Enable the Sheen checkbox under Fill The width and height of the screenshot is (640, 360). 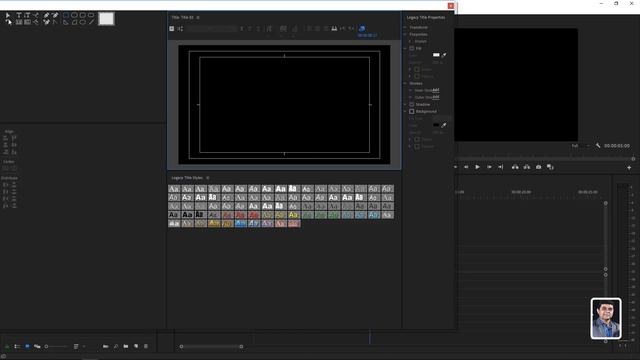click(x=417, y=69)
